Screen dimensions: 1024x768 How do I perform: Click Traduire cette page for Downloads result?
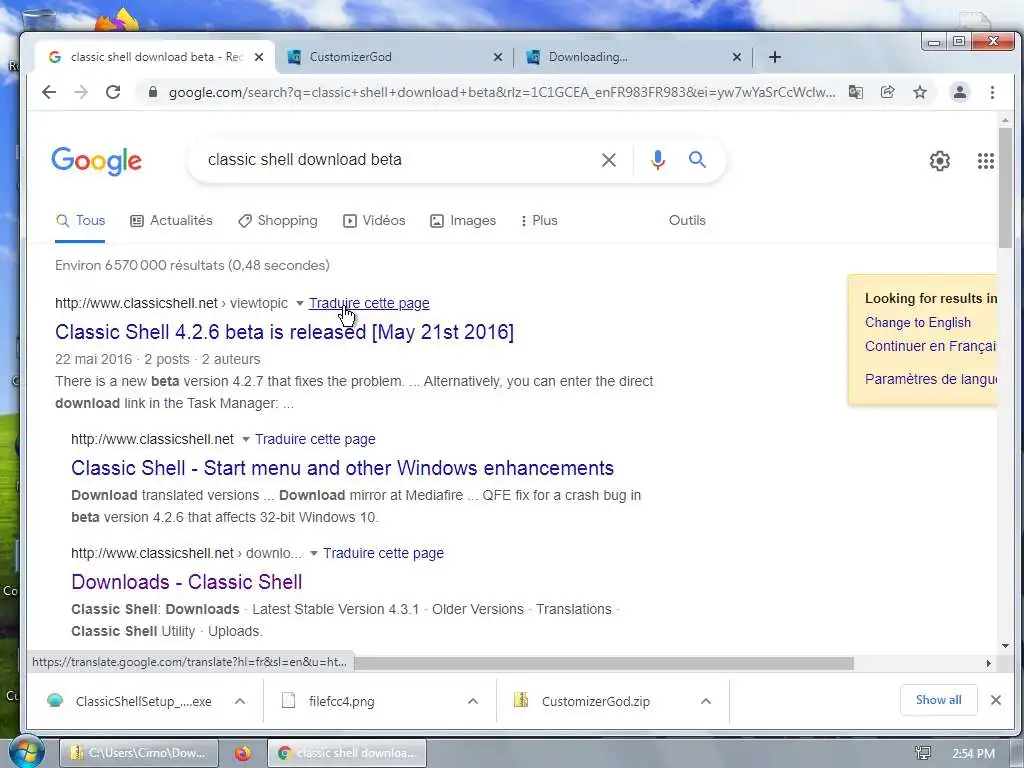(x=383, y=554)
